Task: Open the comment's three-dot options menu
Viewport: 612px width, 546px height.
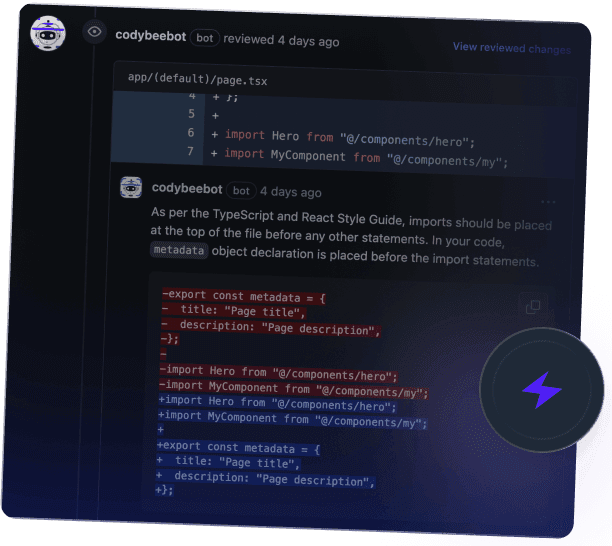Action: tap(547, 201)
